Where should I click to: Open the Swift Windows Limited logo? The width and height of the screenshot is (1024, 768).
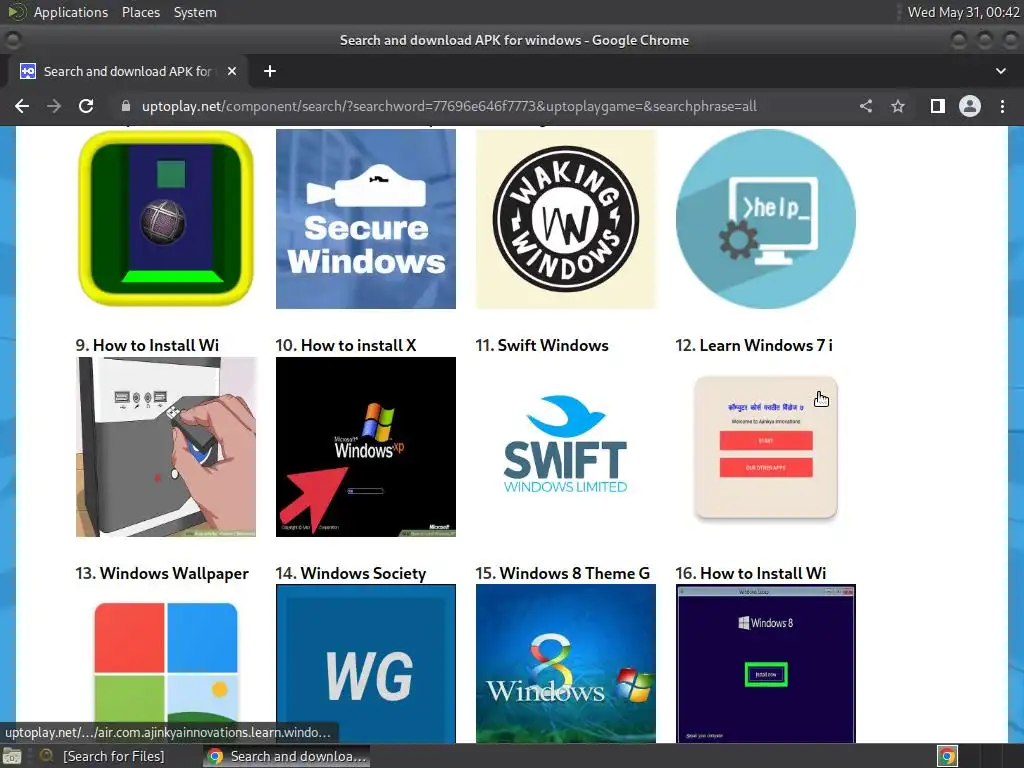pyautogui.click(x=566, y=447)
